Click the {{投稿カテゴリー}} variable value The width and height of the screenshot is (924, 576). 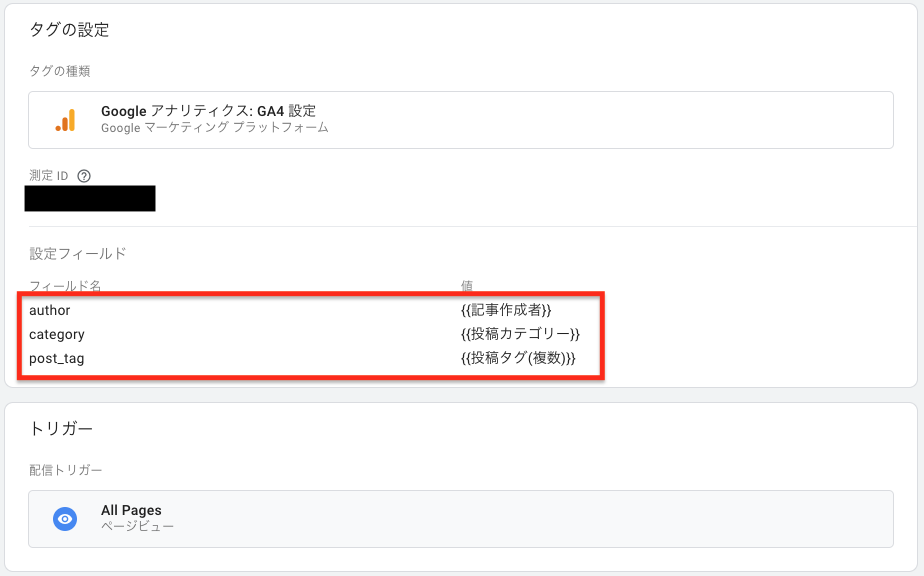click(520, 334)
